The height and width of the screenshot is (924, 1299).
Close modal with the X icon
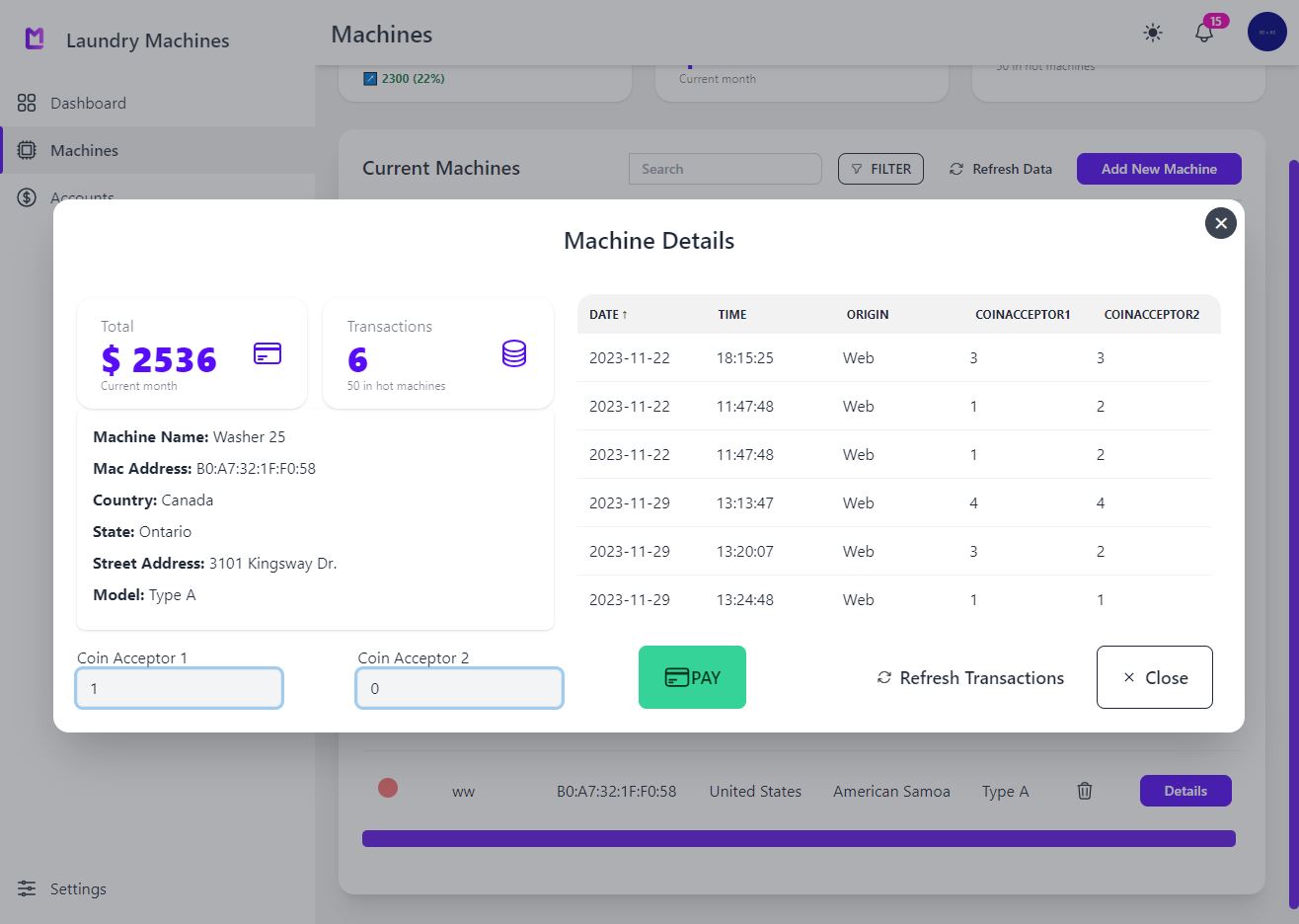pos(1221,223)
